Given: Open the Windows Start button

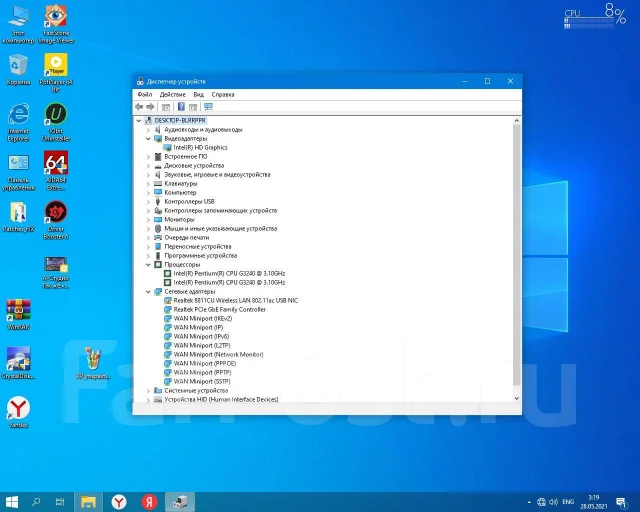Looking at the screenshot, I should (x=12, y=502).
